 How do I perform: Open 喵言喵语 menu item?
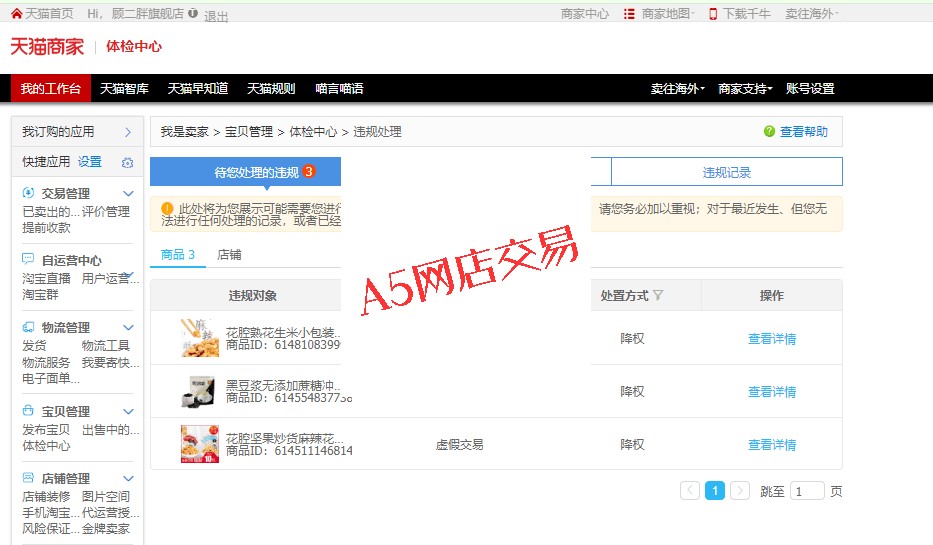point(339,89)
